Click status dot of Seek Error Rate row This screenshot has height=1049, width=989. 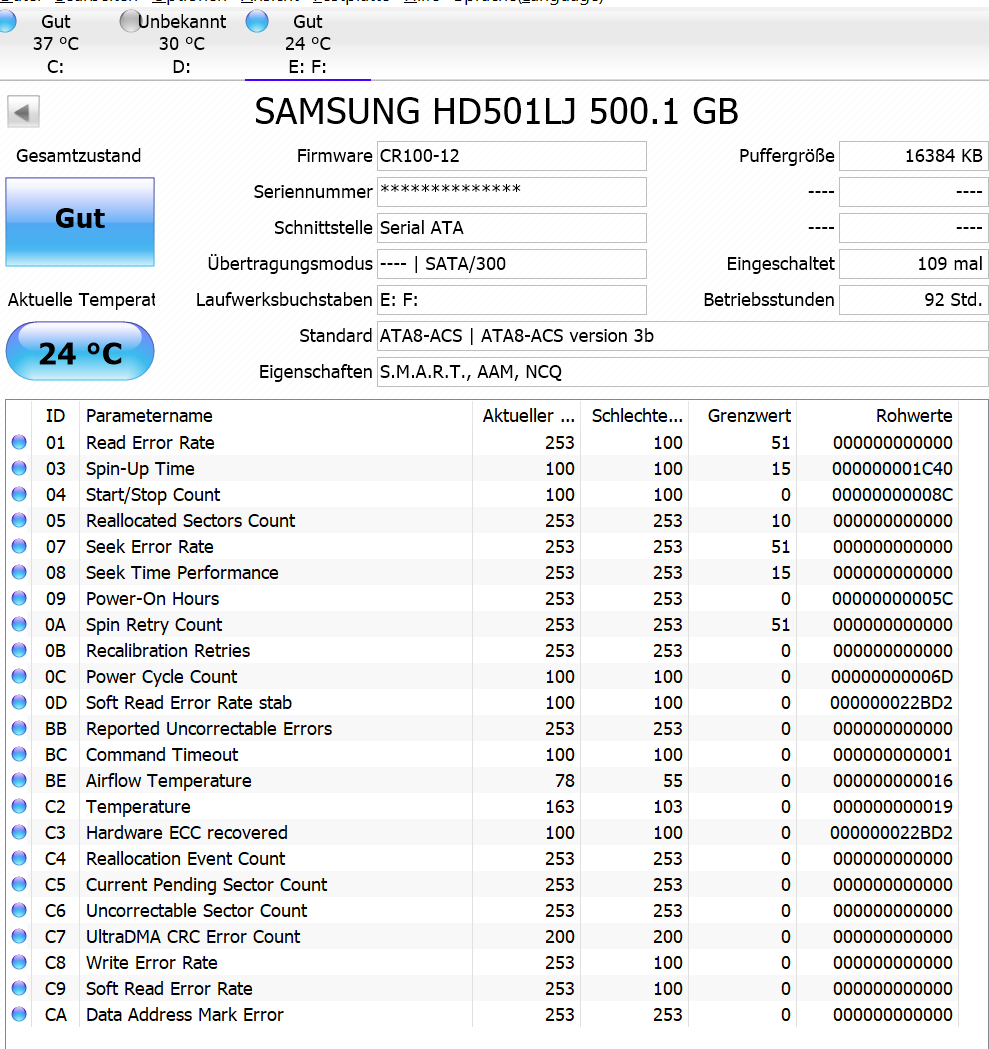point(19,546)
